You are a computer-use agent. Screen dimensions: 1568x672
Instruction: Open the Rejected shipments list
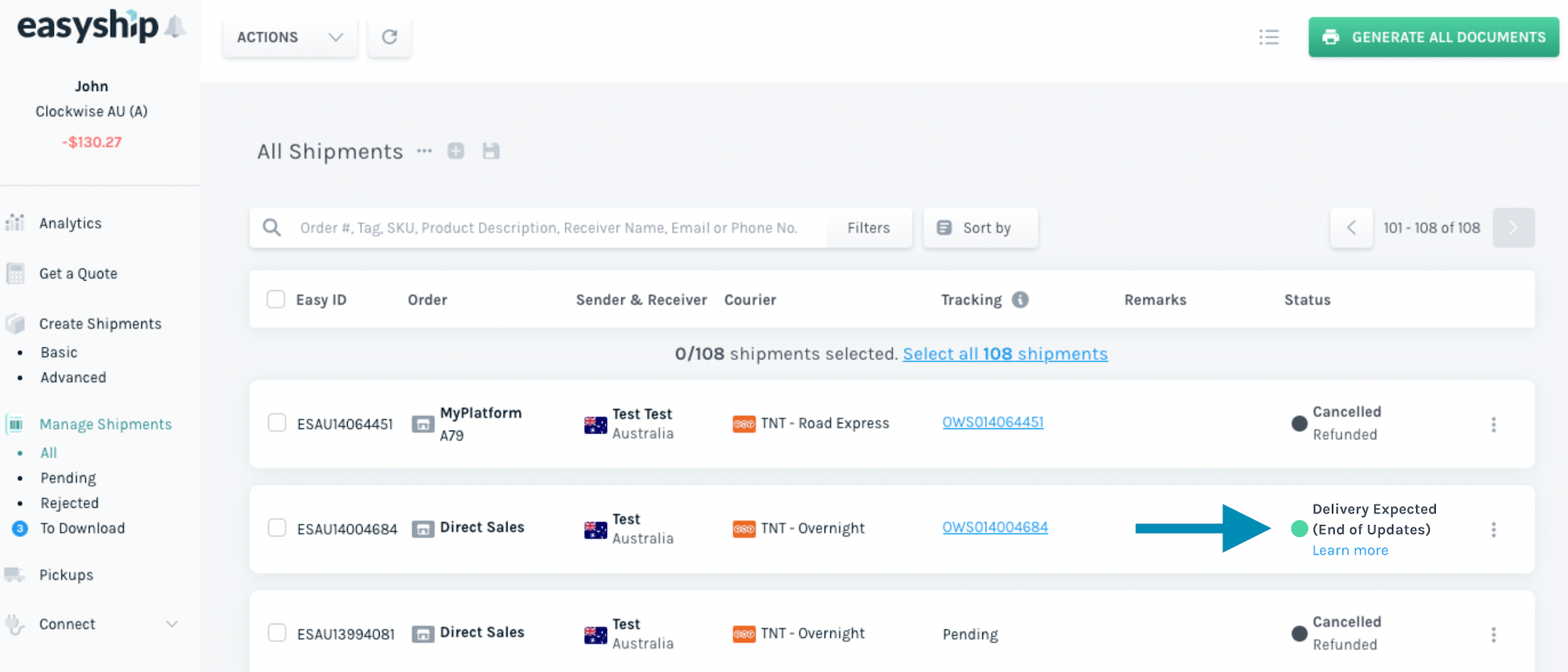[70, 503]
